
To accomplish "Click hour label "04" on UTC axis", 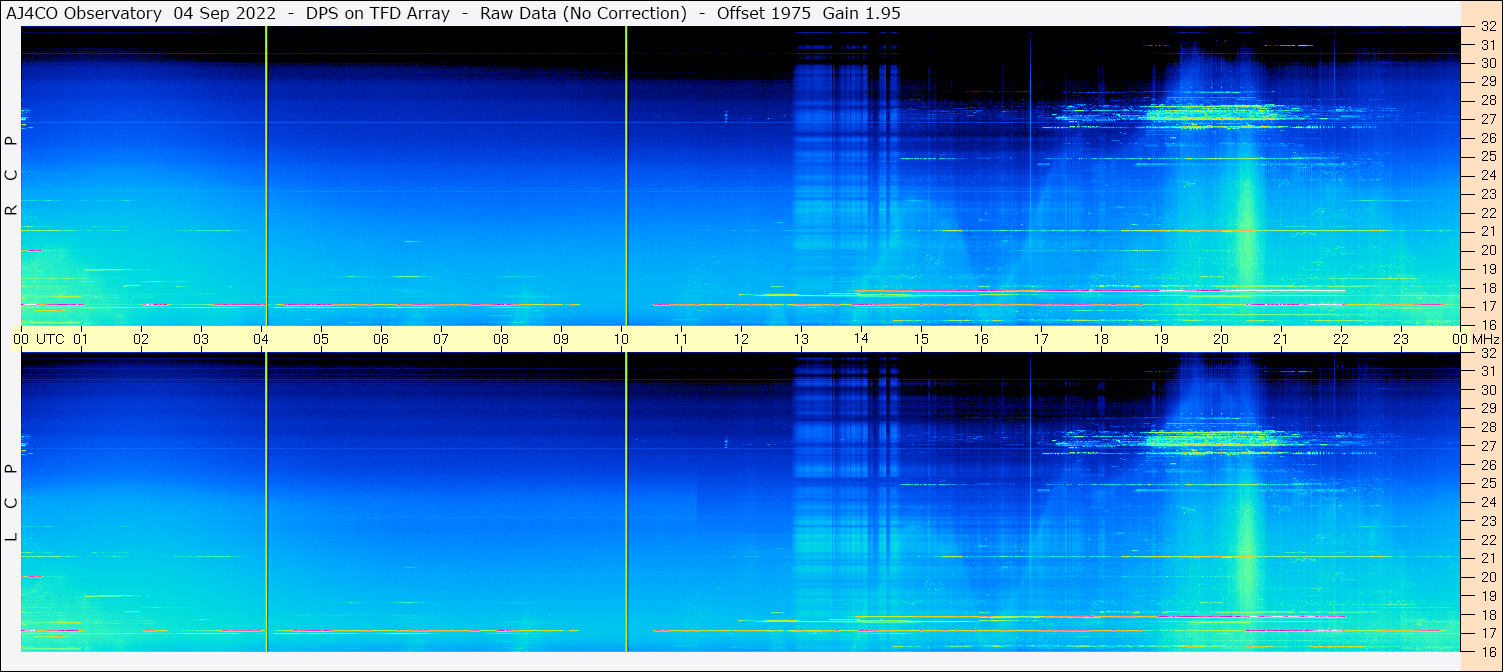I will [261, 339].
